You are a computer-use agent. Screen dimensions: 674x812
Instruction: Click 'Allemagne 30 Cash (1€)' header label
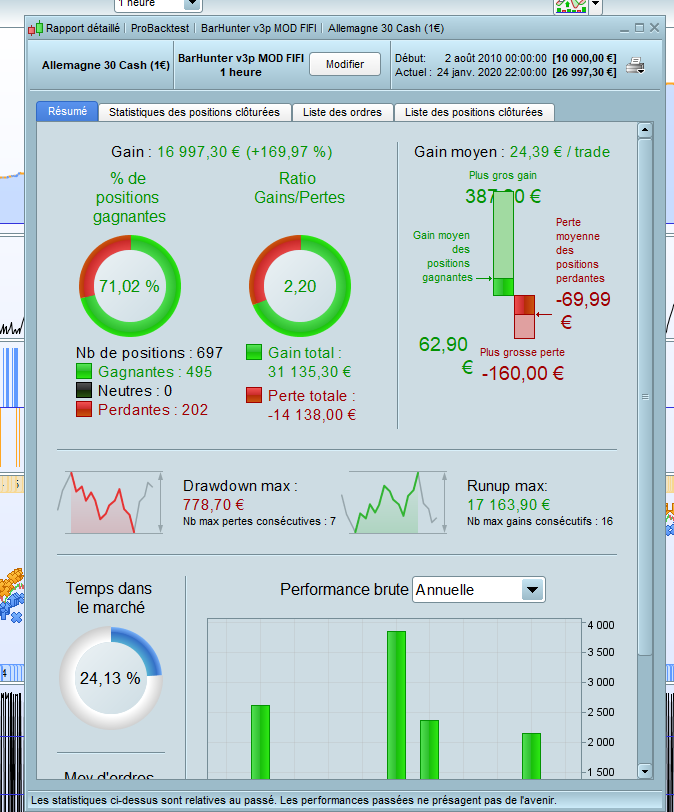106,65
